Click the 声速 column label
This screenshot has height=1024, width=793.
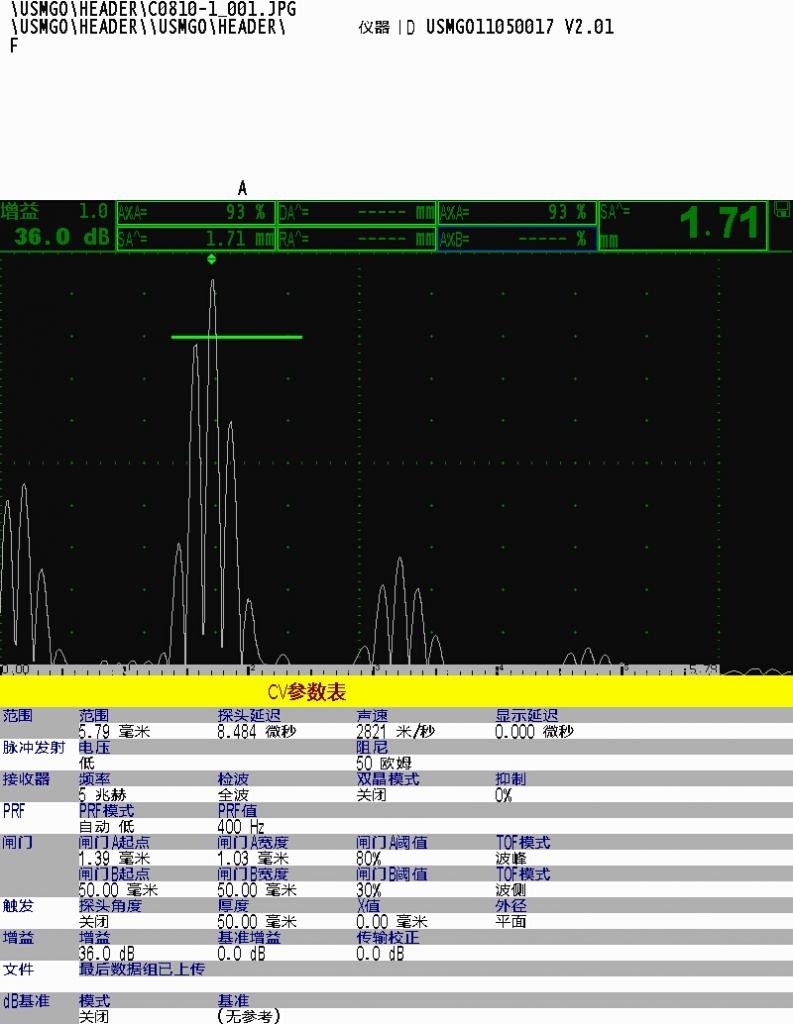click(x=372, y=715)
